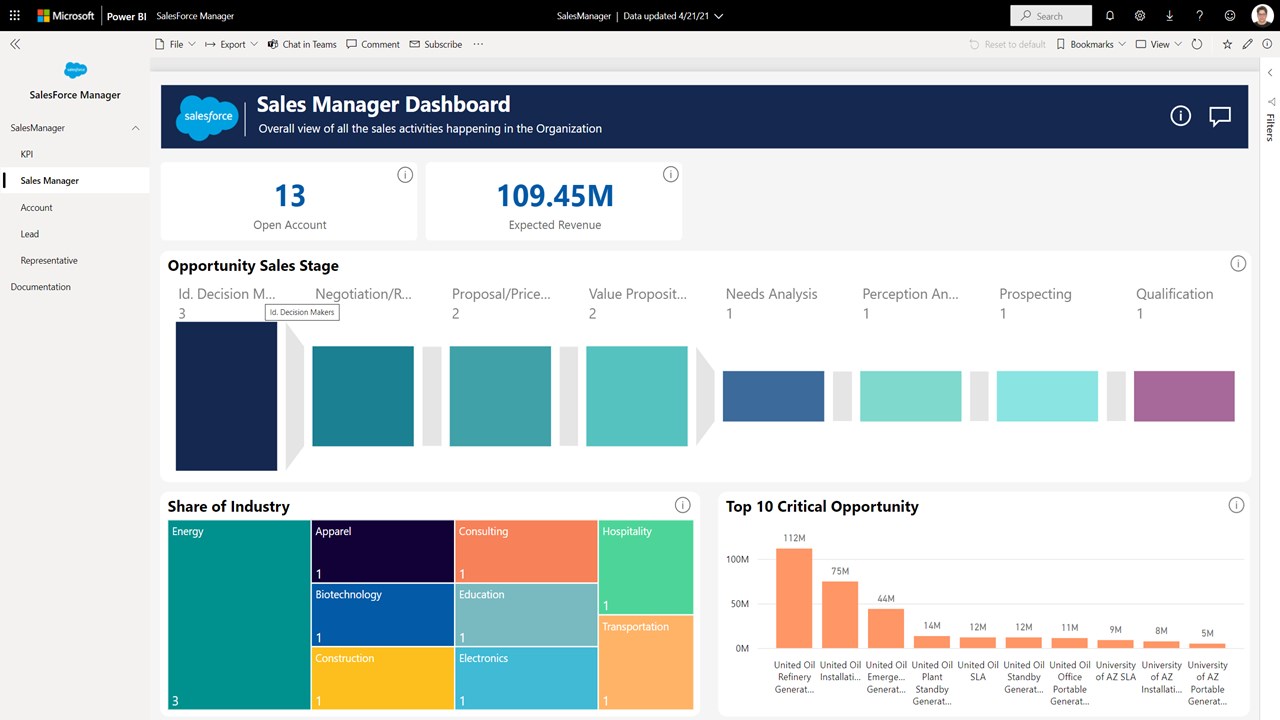Collapse the SalesManager section chevron
Image resolution: width=1280 pixels, height=720 pixels.
click(136, 128)
